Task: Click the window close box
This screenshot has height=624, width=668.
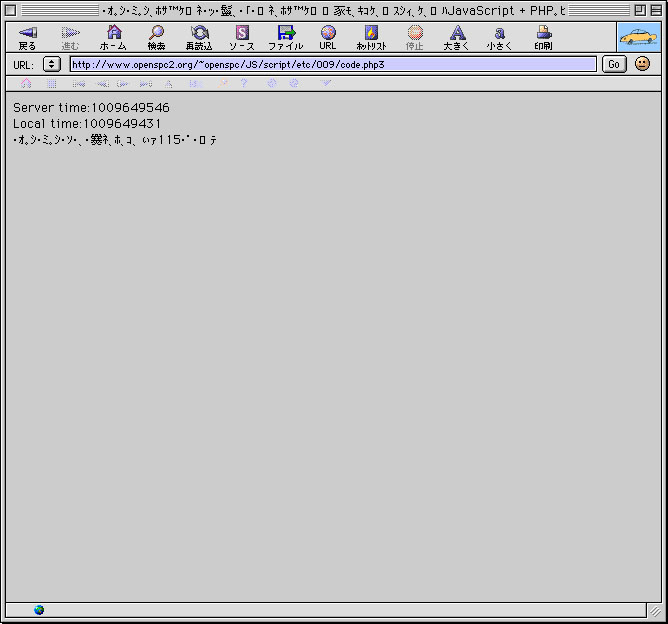Action: [11, 10]
